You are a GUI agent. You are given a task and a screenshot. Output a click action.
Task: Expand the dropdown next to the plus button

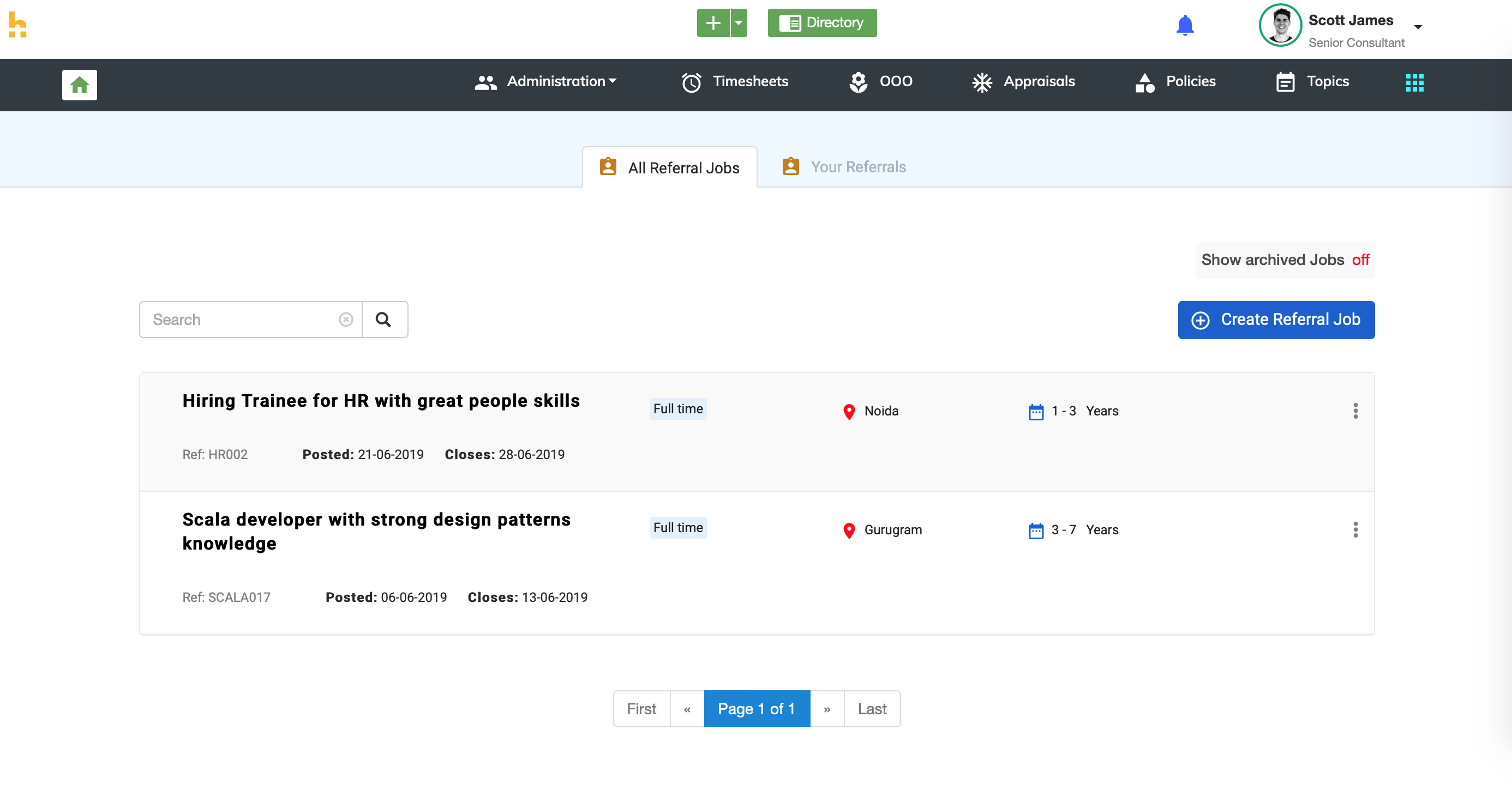(739, 23)
